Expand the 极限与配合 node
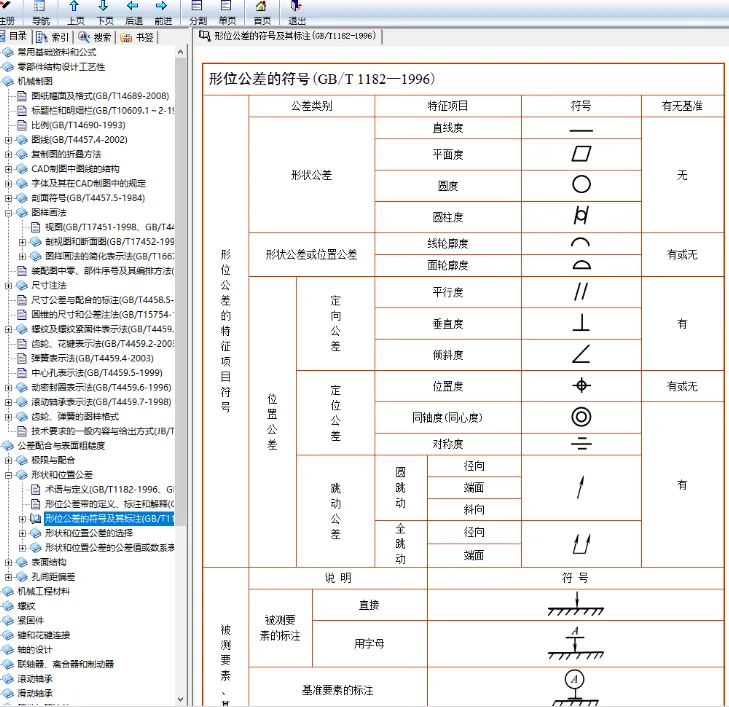 tap(8, 461)
